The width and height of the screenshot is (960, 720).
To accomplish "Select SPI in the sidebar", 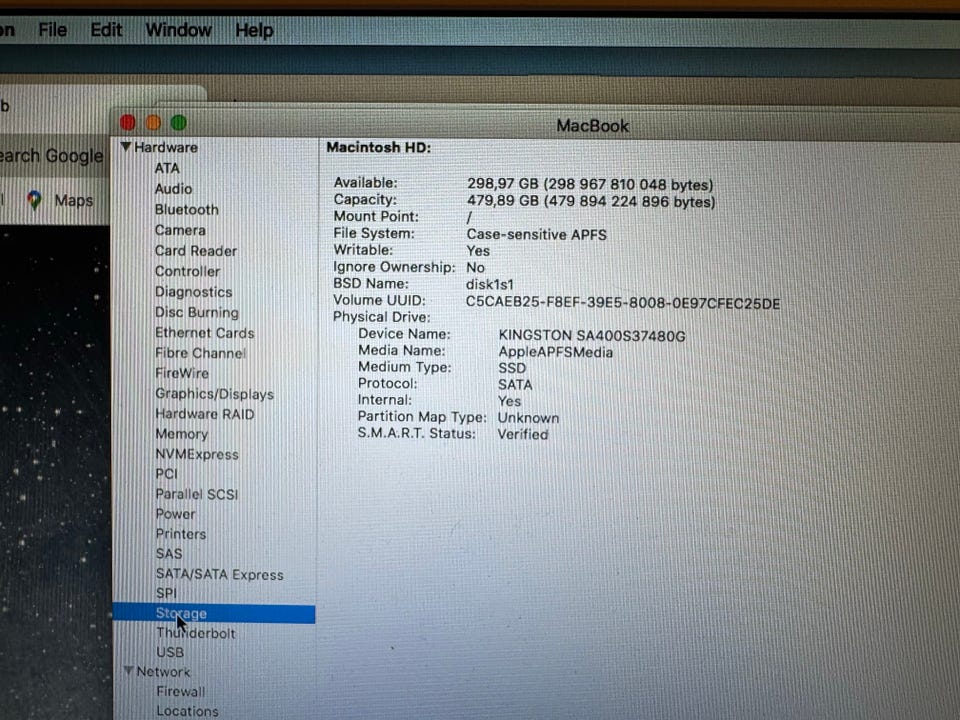I will click(x=167, y=593).
